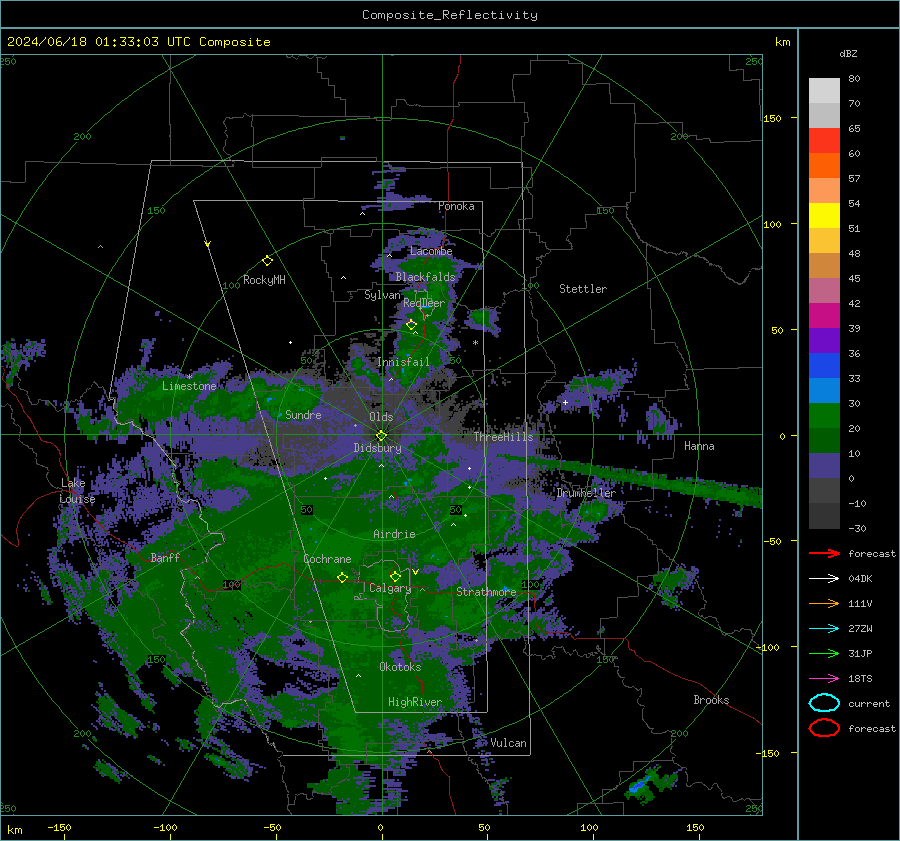Click the yellow 54 dBZ color swatch

[x=824, y=216]
